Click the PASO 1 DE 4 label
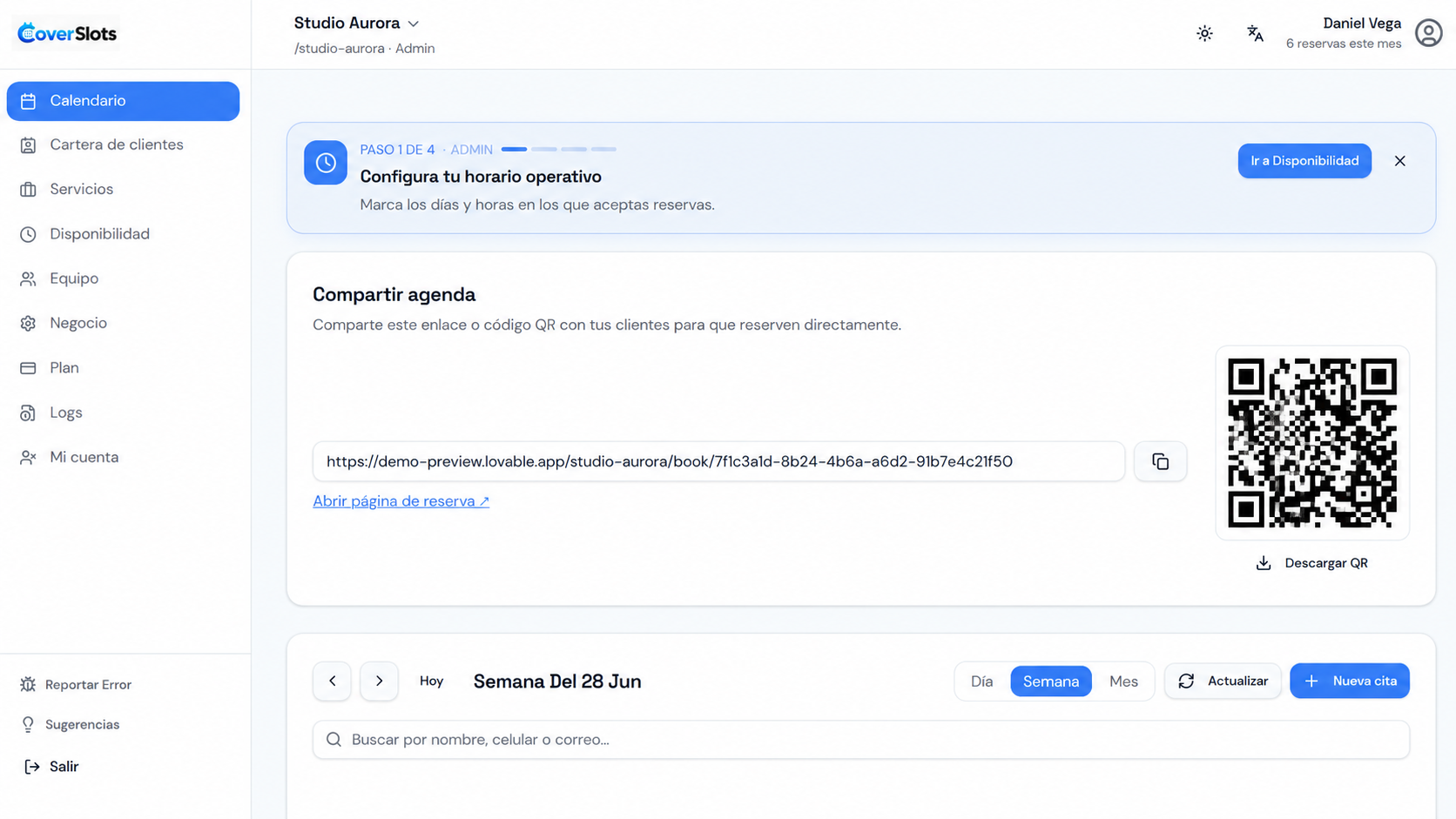1456x819 pixels. (397, 150)
